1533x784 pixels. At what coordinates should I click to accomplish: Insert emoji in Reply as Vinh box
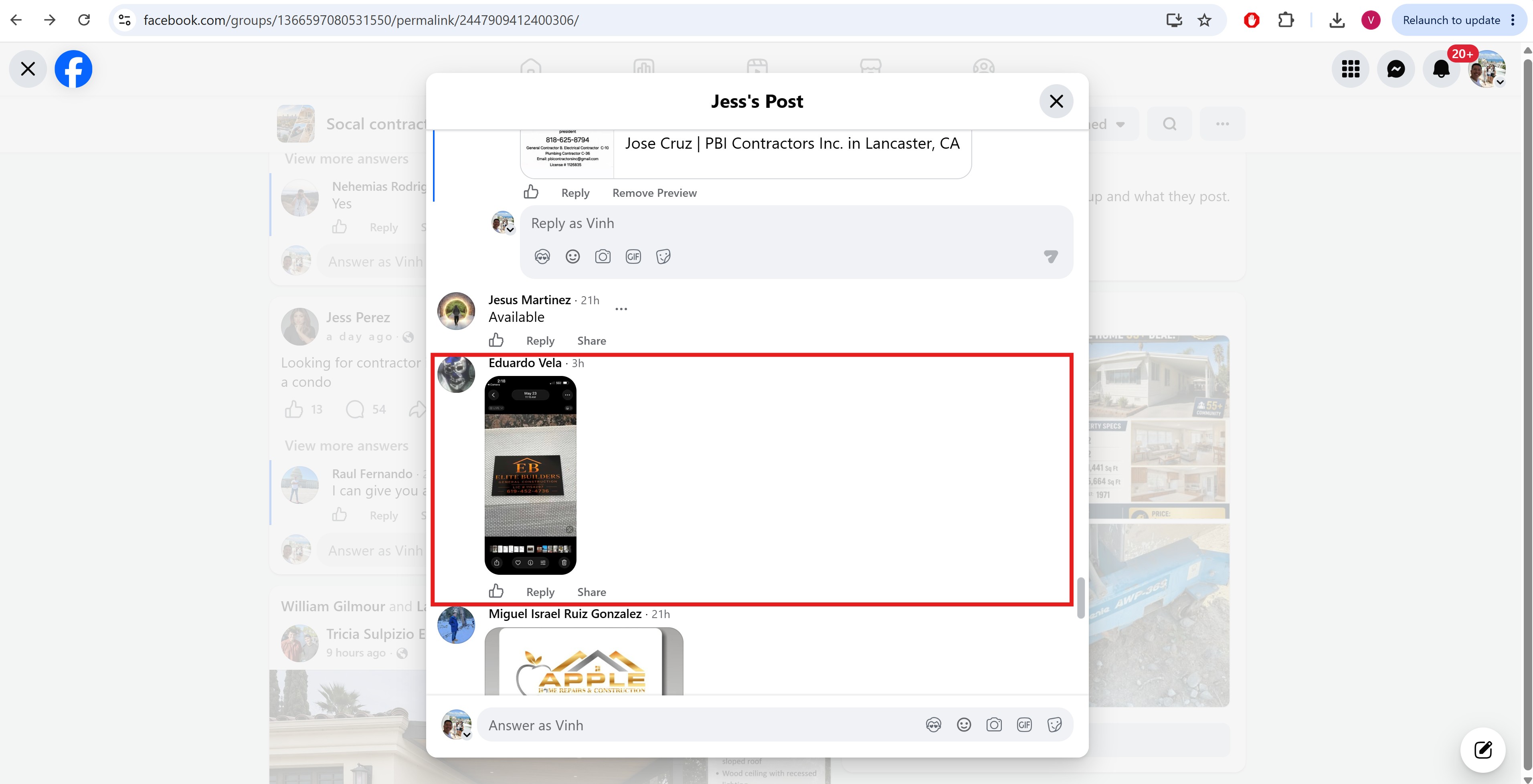(572, 257)
